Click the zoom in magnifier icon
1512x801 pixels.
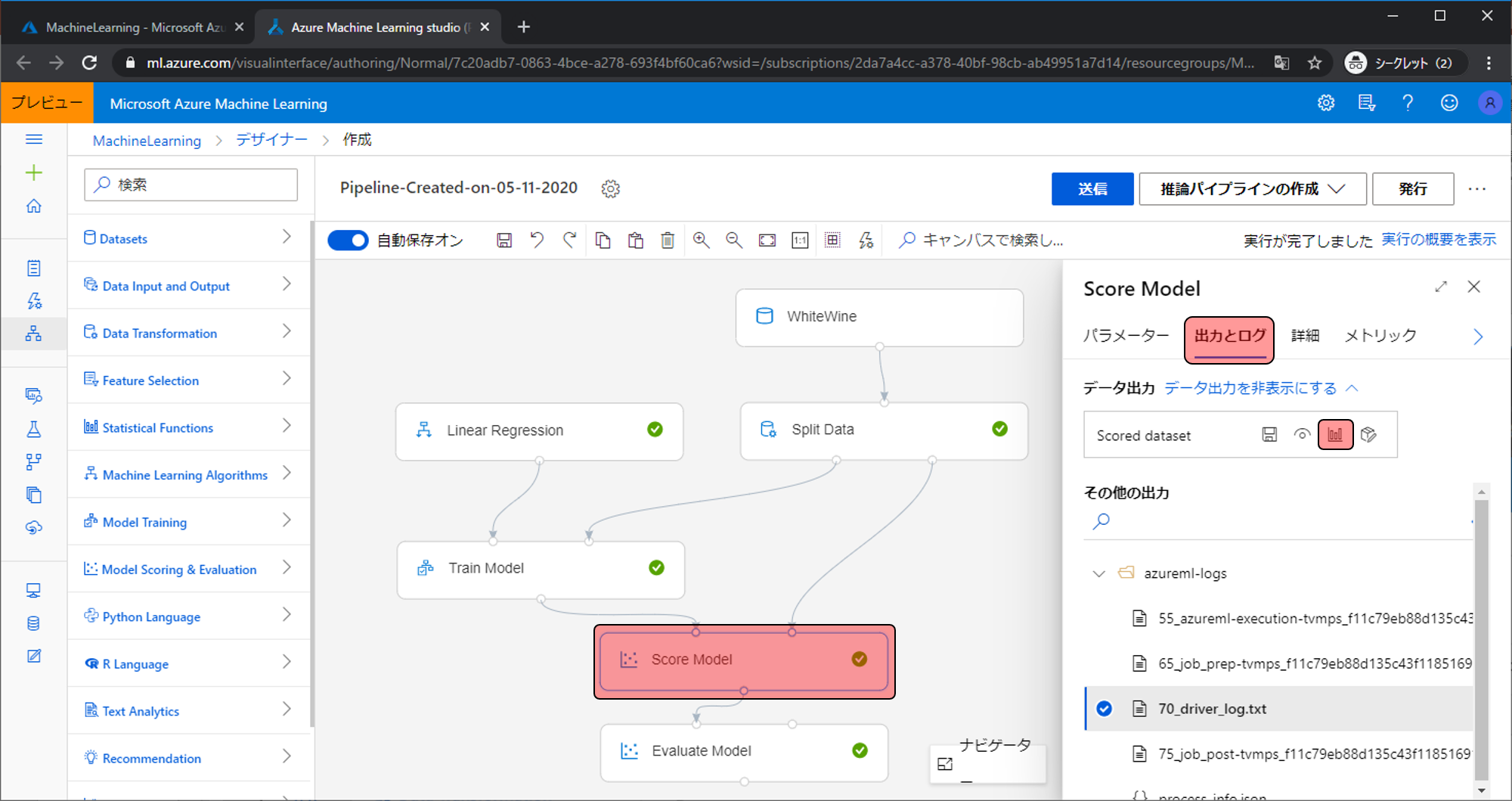point(701,241)
